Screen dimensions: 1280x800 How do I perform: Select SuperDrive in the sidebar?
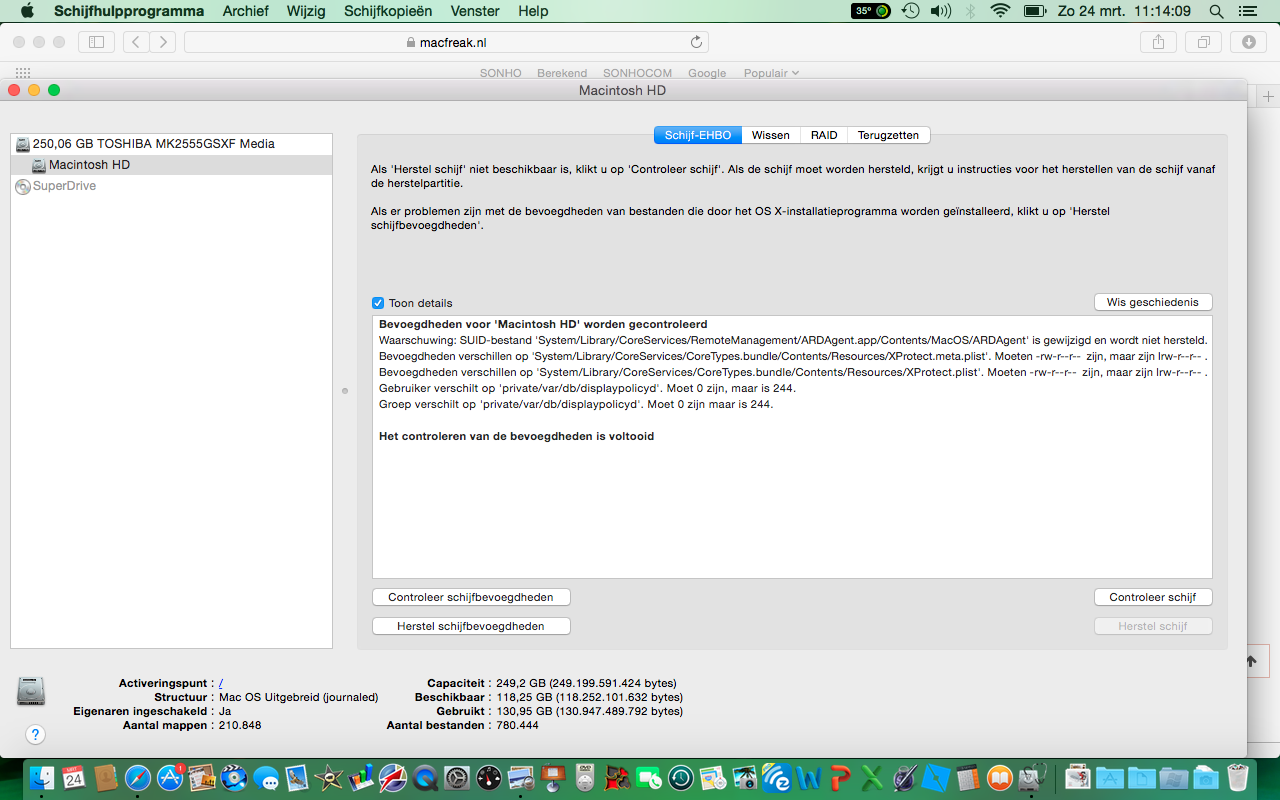click(171, 186)
